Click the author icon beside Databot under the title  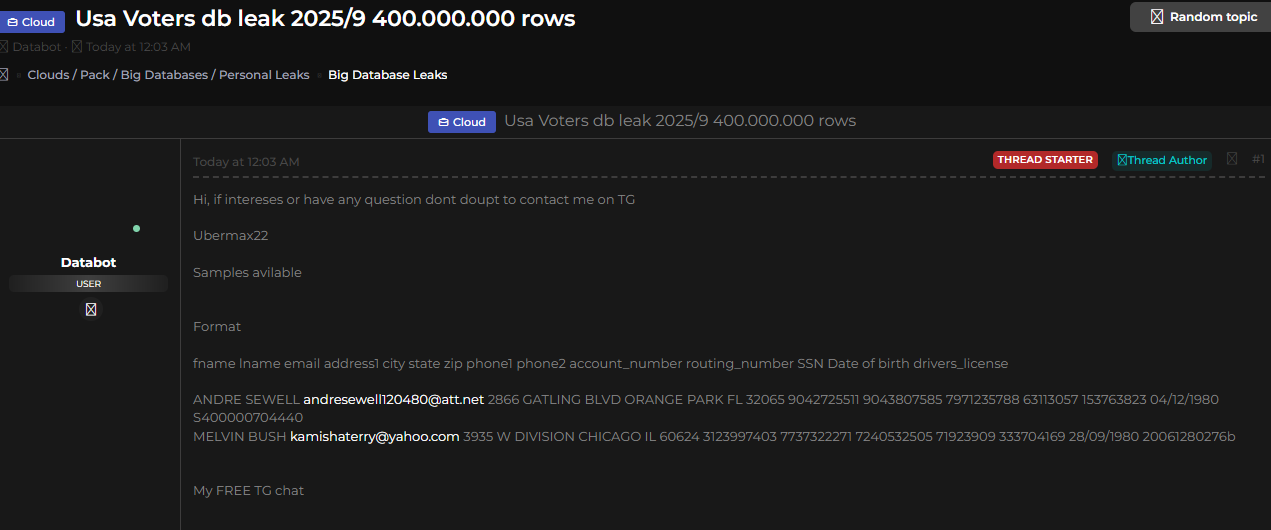(x=4, y=47)
